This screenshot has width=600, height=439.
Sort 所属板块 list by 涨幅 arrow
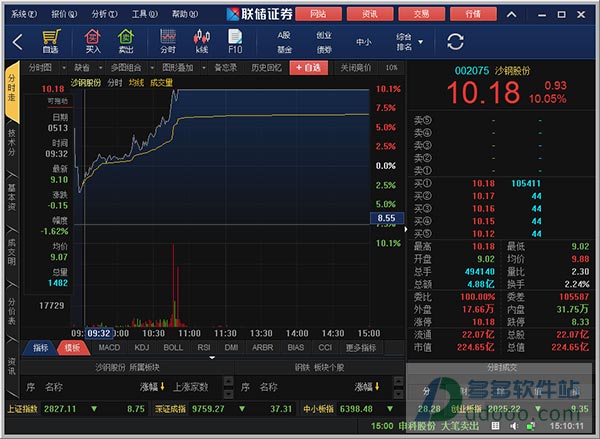pos(163,387)
